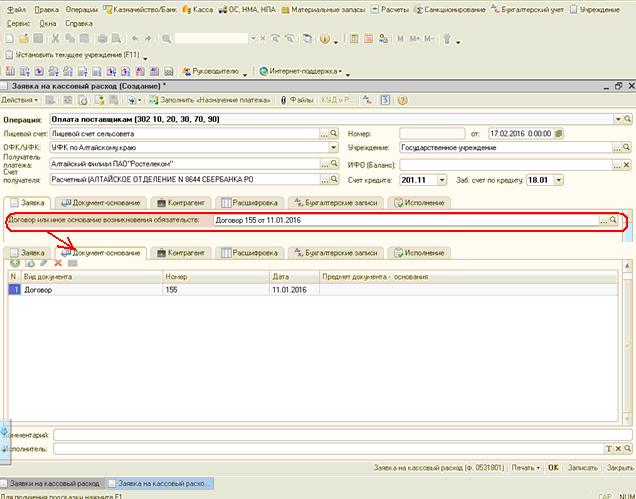Click magnifier icon next to Счет получателя

click(334, 179)
